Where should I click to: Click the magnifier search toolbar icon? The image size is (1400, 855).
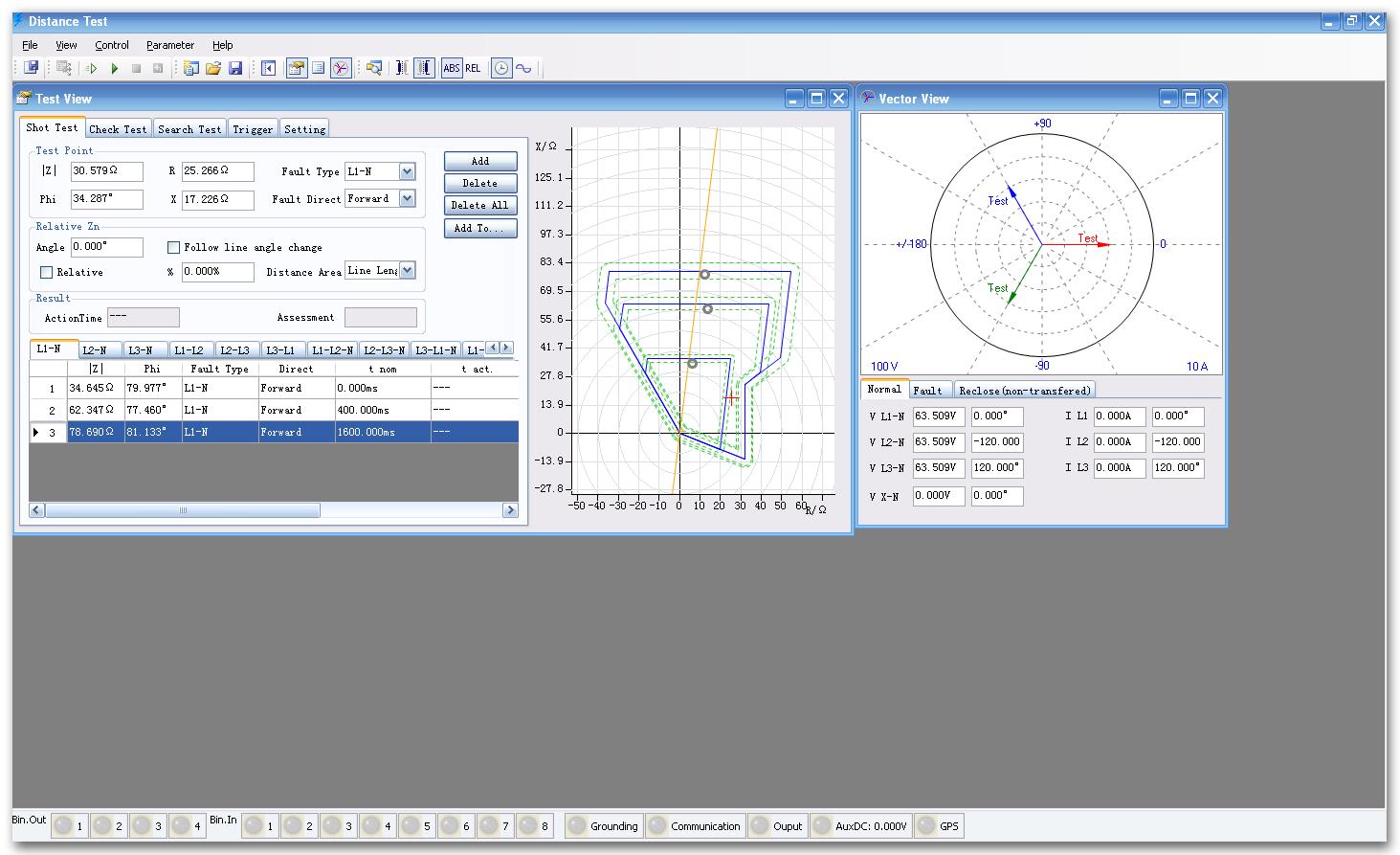(374, 68)
